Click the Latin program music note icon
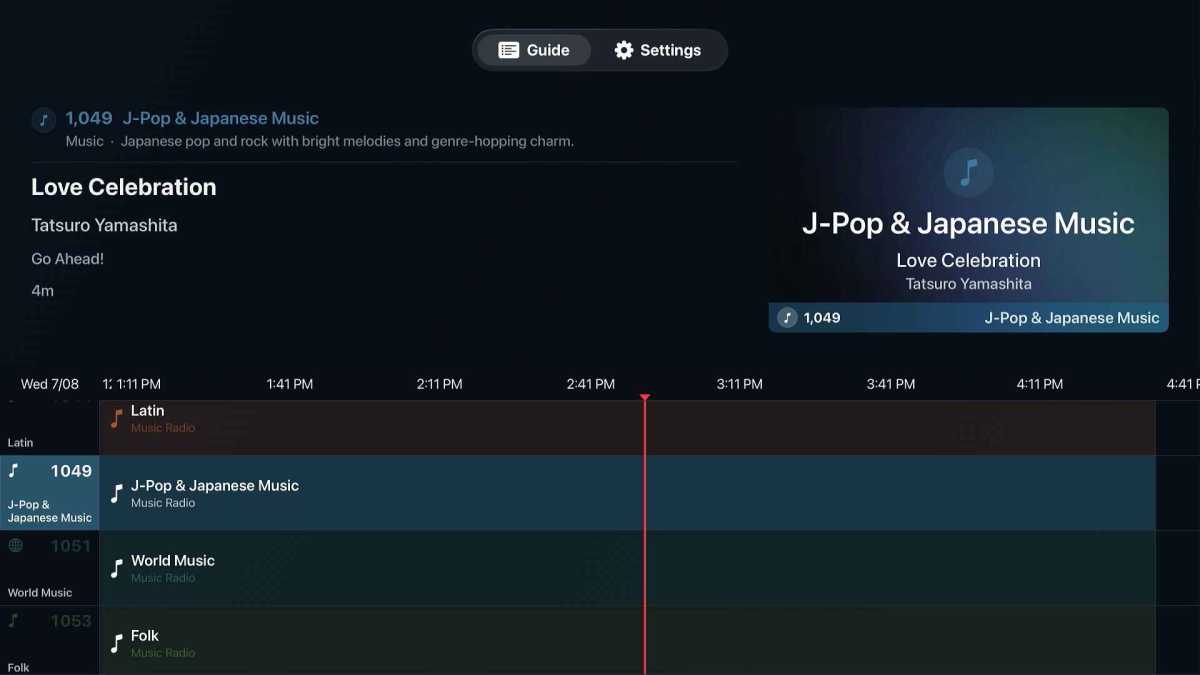This screenshot has height=675, width=1200. pos(117,418)
